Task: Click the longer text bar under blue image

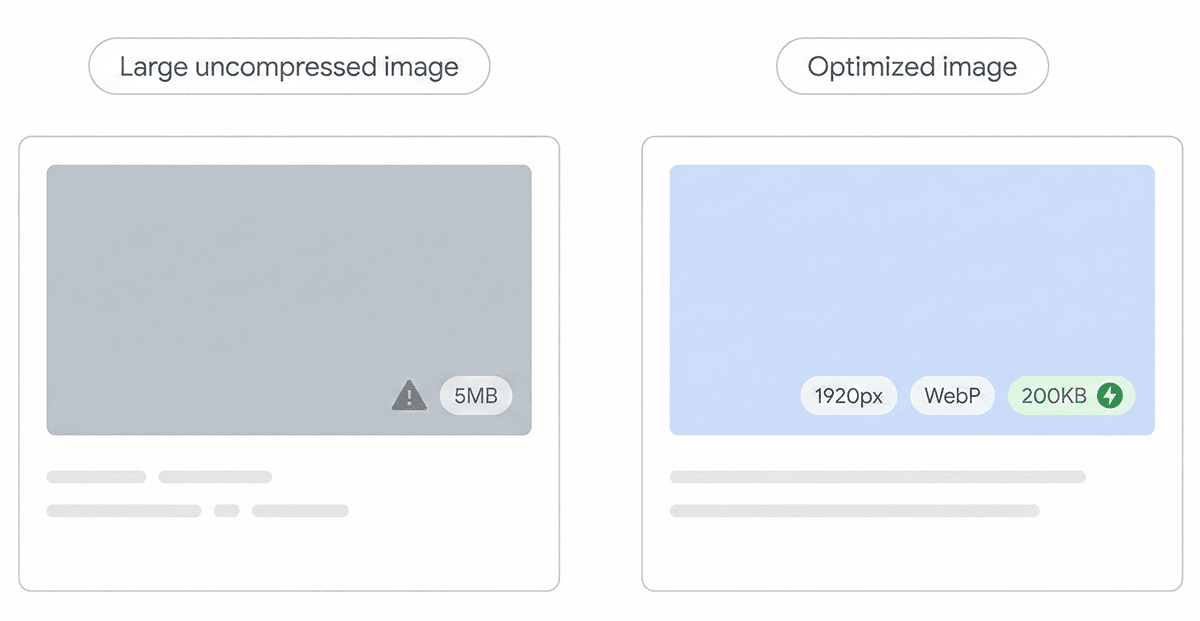Action: 877,477
